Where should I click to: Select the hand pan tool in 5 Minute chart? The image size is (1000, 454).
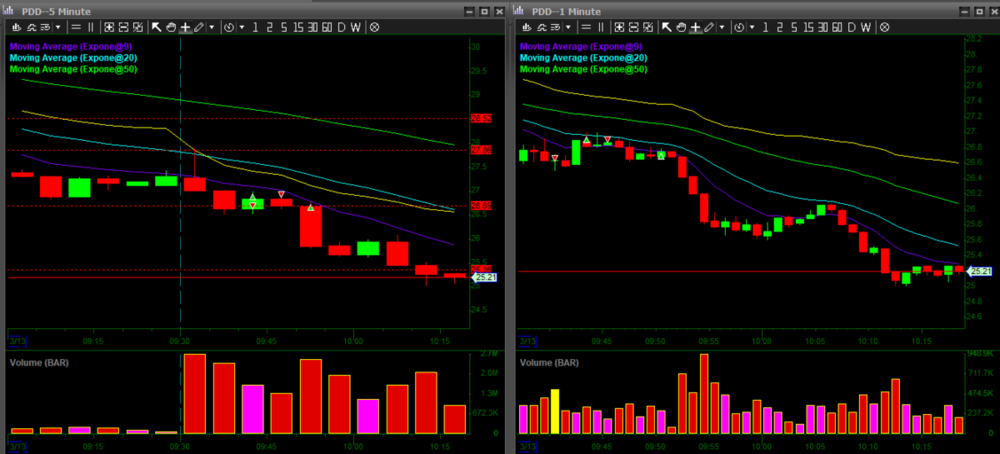point(171,27)
